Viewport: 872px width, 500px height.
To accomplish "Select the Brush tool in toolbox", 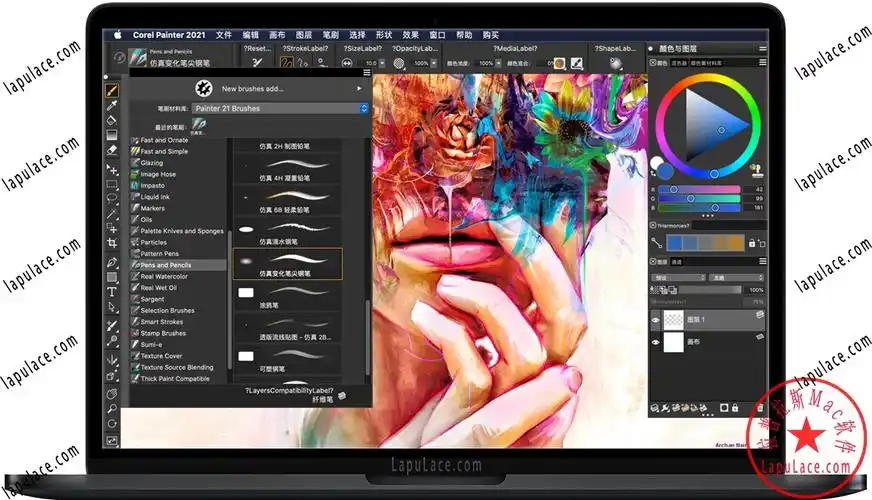I will pos(112,90).
